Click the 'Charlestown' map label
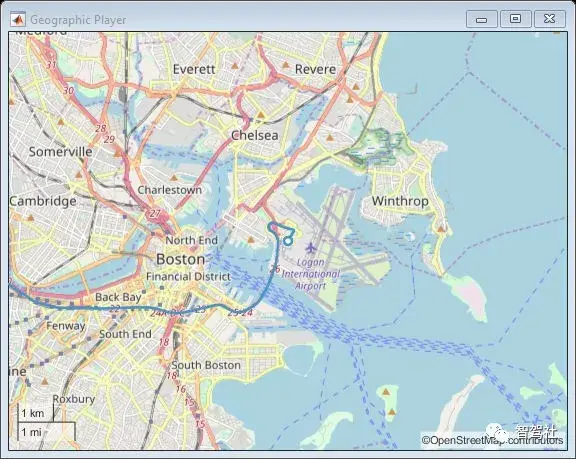Screen dimensions: 576x459 [x=169, y=190]
